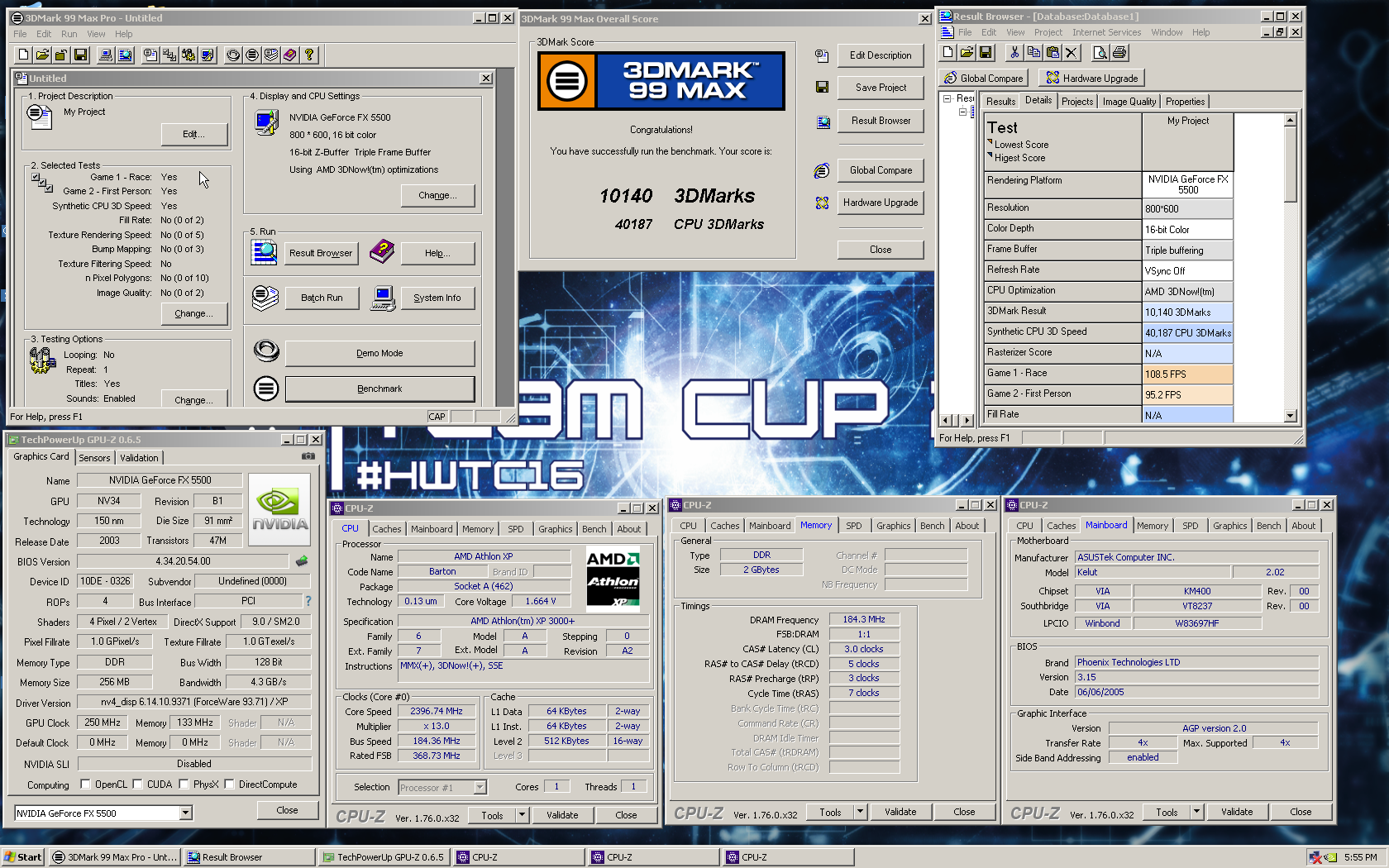The width and height of the screenshot is (1389, 868).
Task: Click Result Browser vertical scrollbar thumb
Action: (x=1290, y=164)
